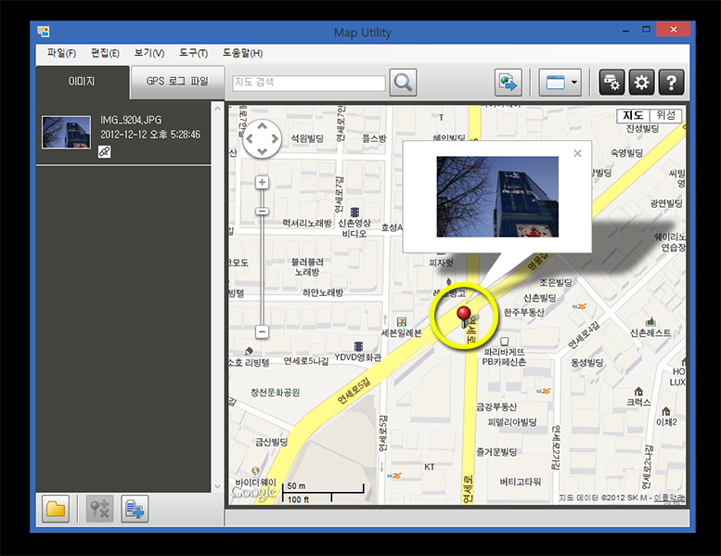Click the 버티고타워 label on map
This screenshot has width=721, height=556.
[x=521, y=482]
